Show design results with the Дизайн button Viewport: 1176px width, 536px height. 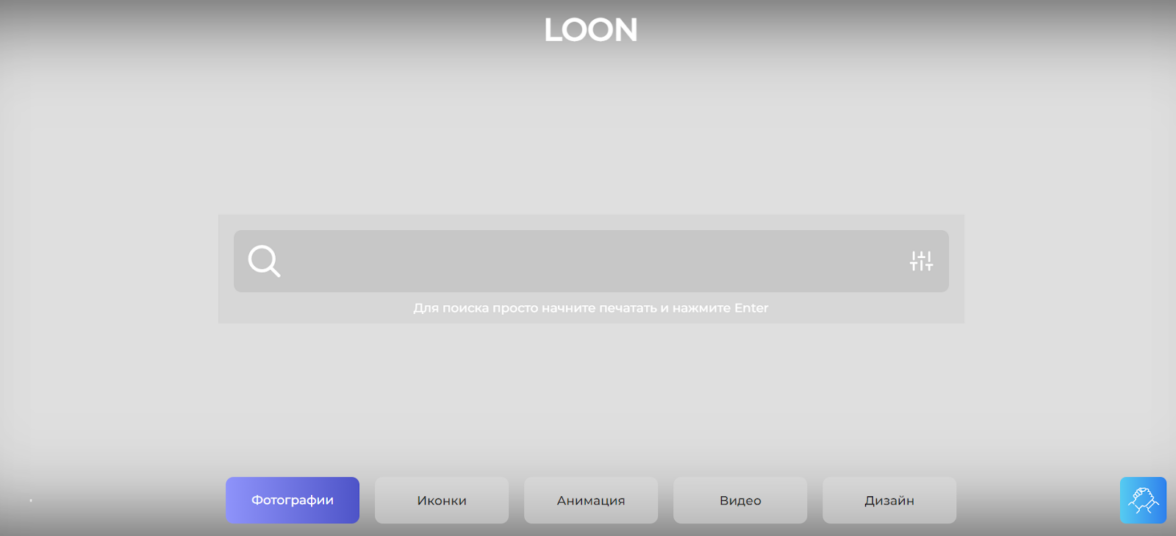point(890,500)
